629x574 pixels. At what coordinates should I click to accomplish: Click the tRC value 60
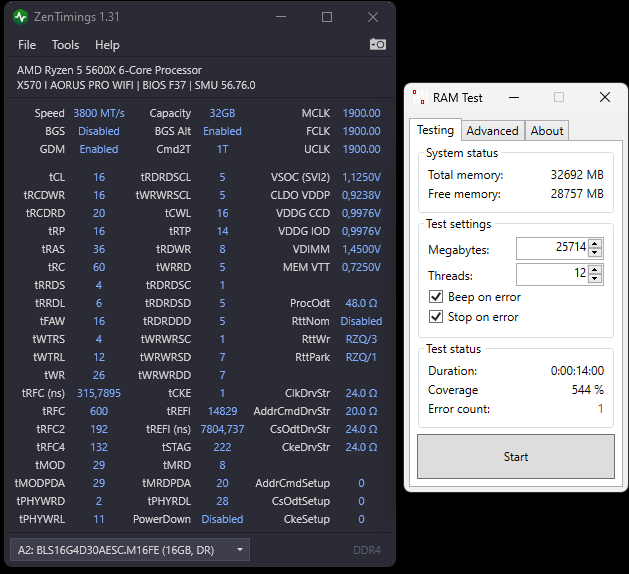tap(99, 267)
